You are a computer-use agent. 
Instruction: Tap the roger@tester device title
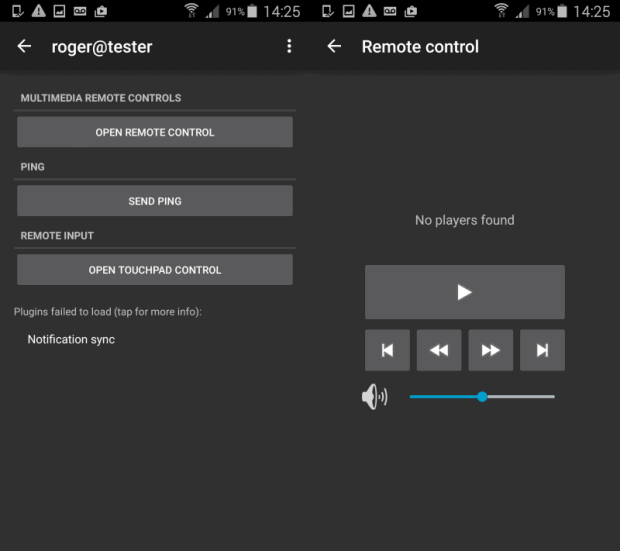click(102, 47)
